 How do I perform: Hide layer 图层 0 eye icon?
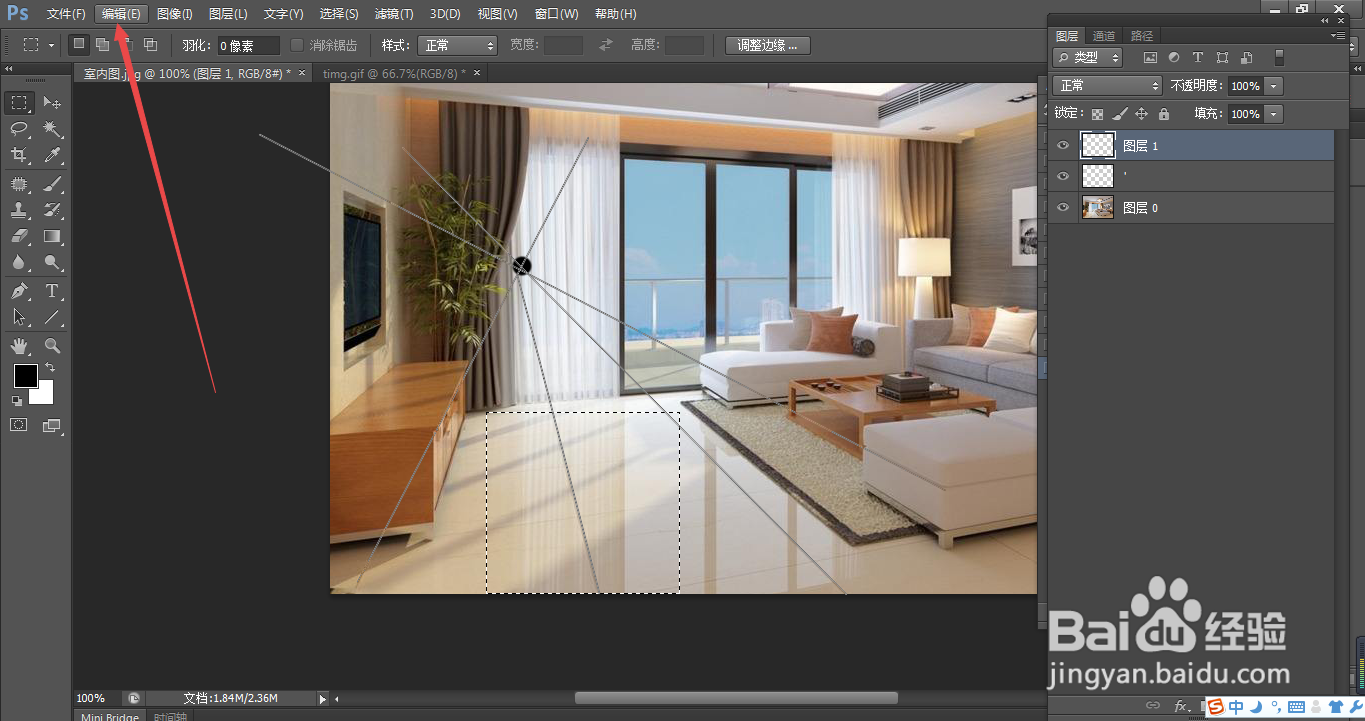pyautogui.click(x=1063, y=207)
